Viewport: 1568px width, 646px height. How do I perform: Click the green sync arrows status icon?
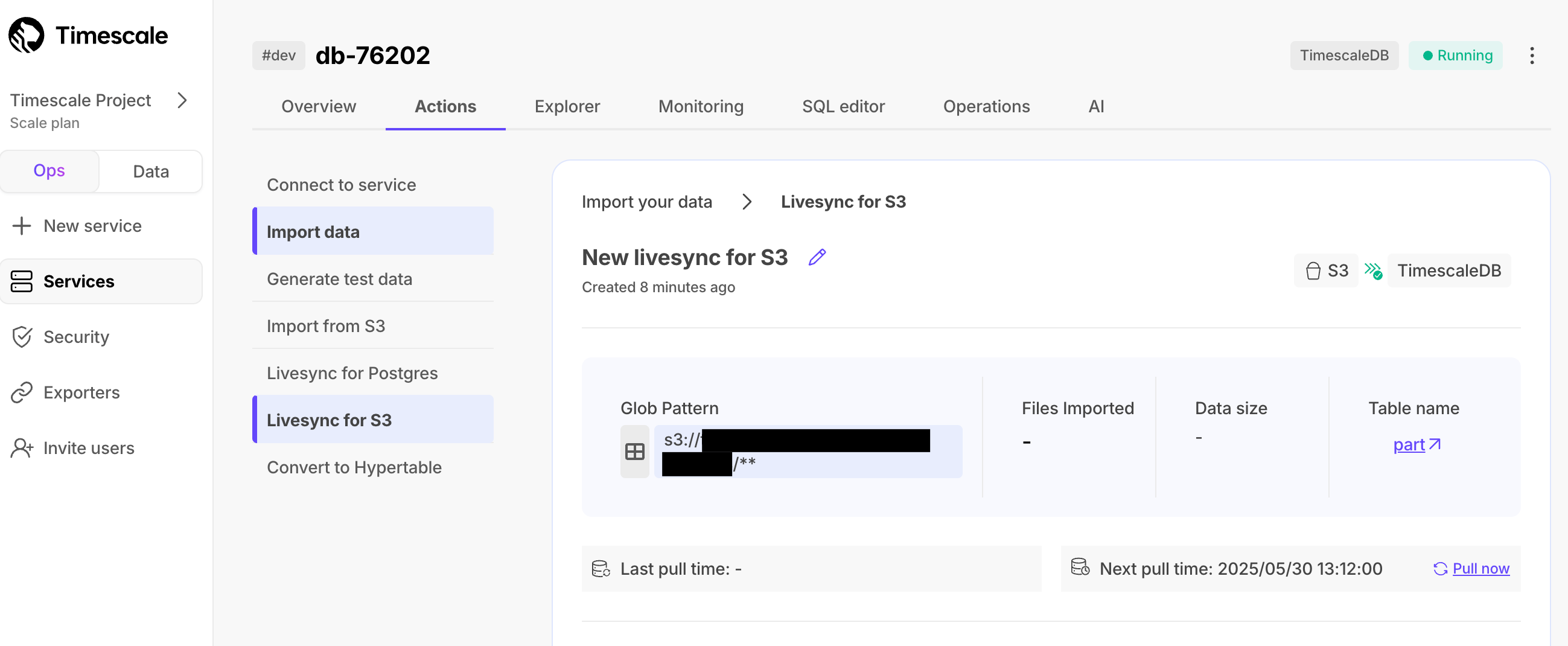click(x=1372, y=270)
